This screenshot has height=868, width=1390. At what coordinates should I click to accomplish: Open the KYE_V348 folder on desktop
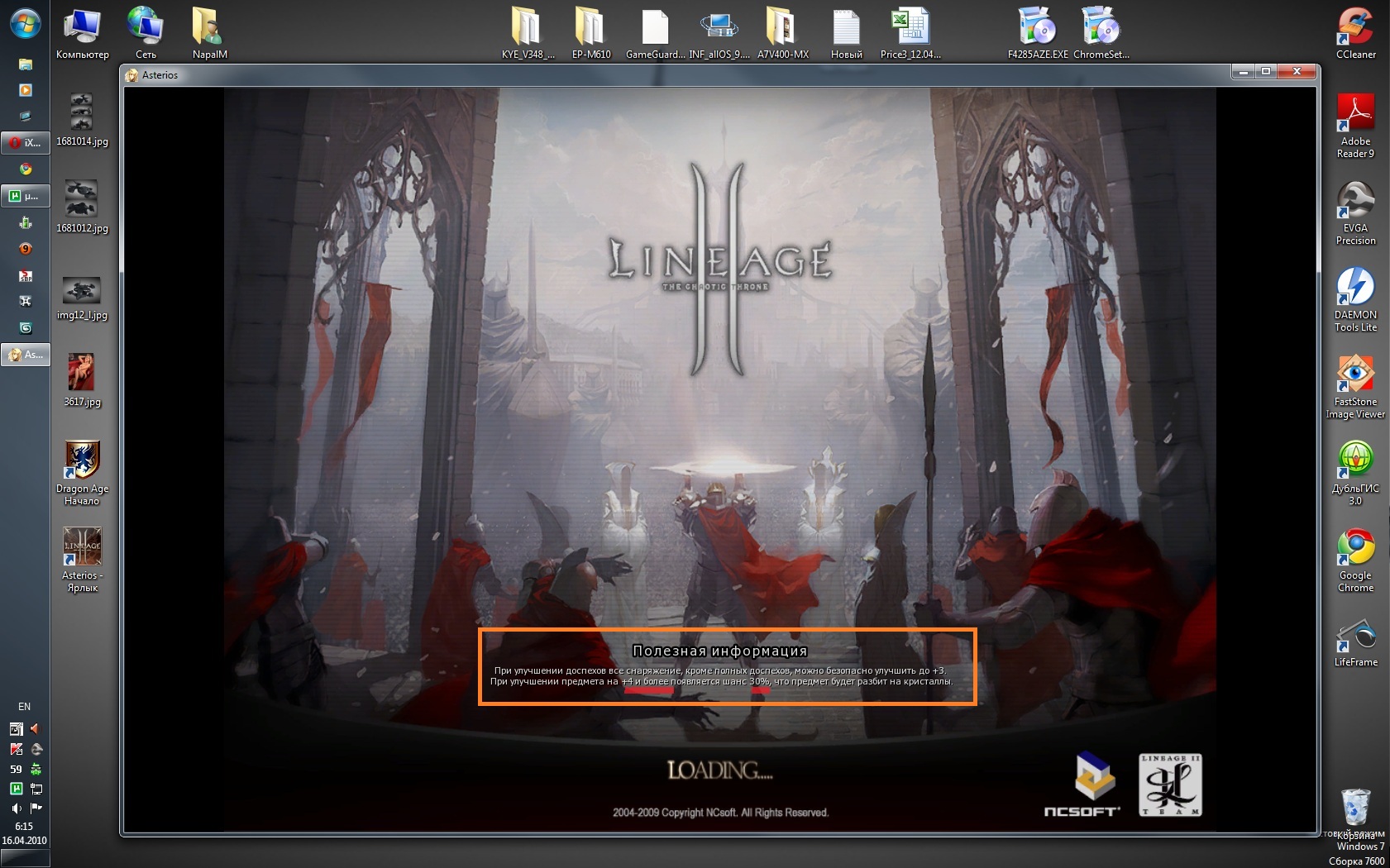click(x=528, y=34)
